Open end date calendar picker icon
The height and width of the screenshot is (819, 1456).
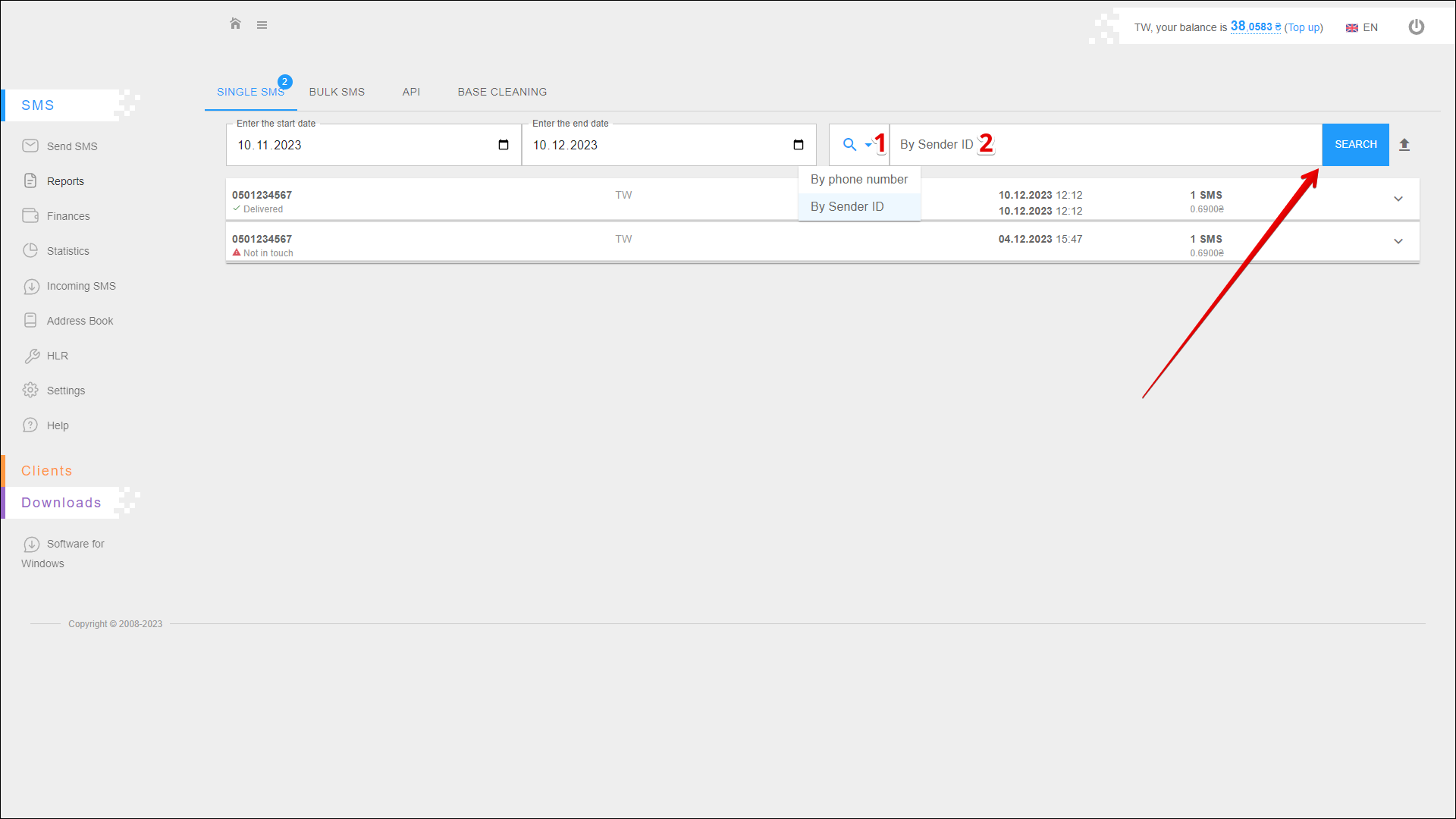coord(799,145)
